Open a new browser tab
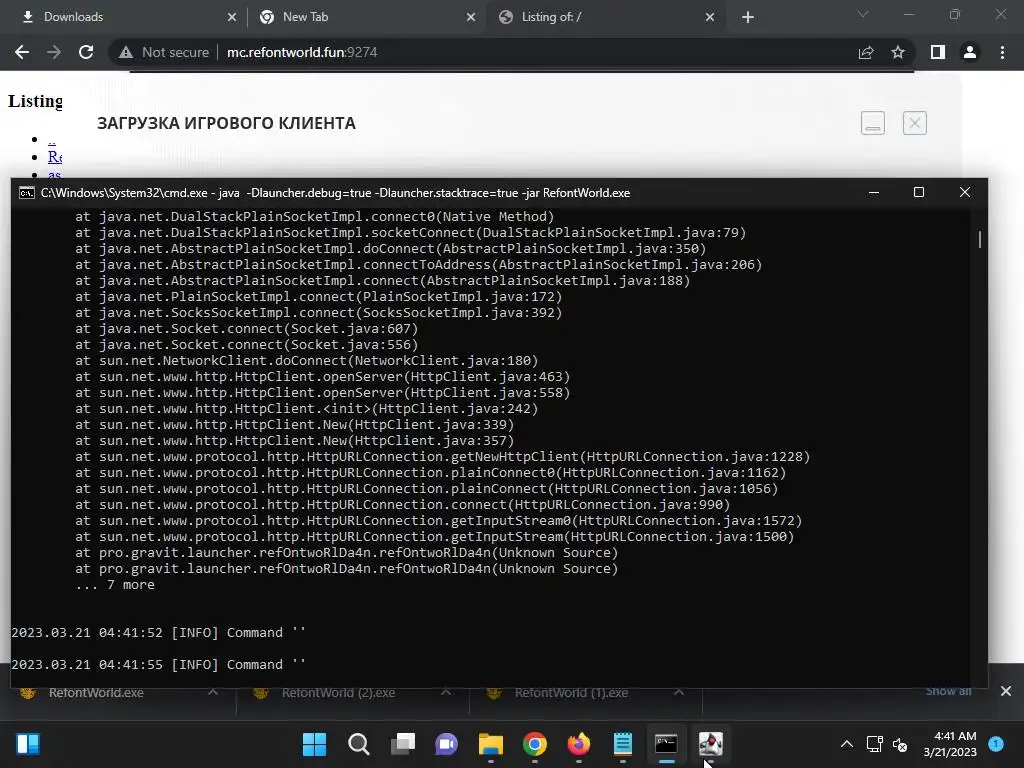 [x=748, y=17]
